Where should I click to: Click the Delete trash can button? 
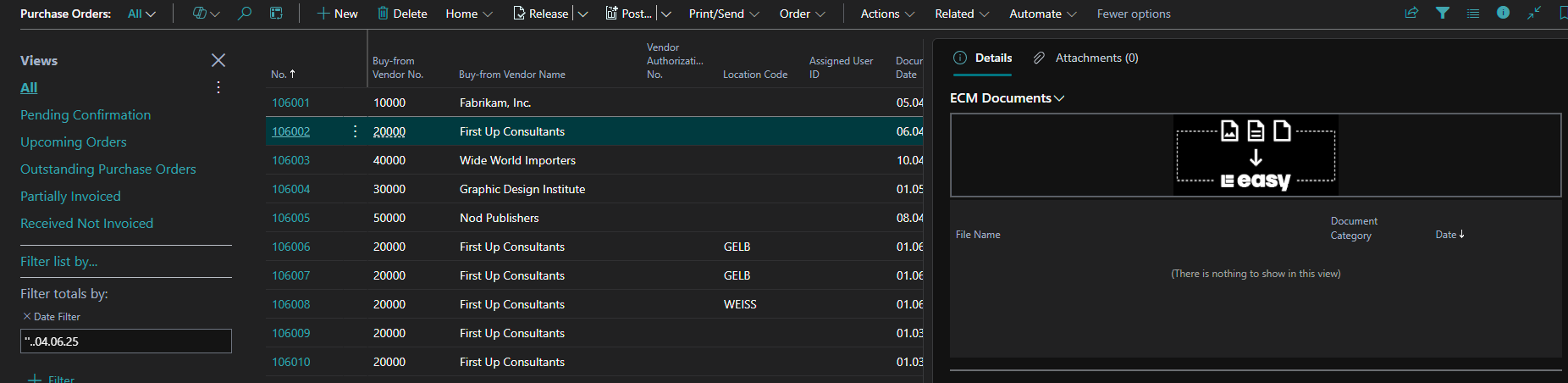pyautogui.click(x=402, y=14)
